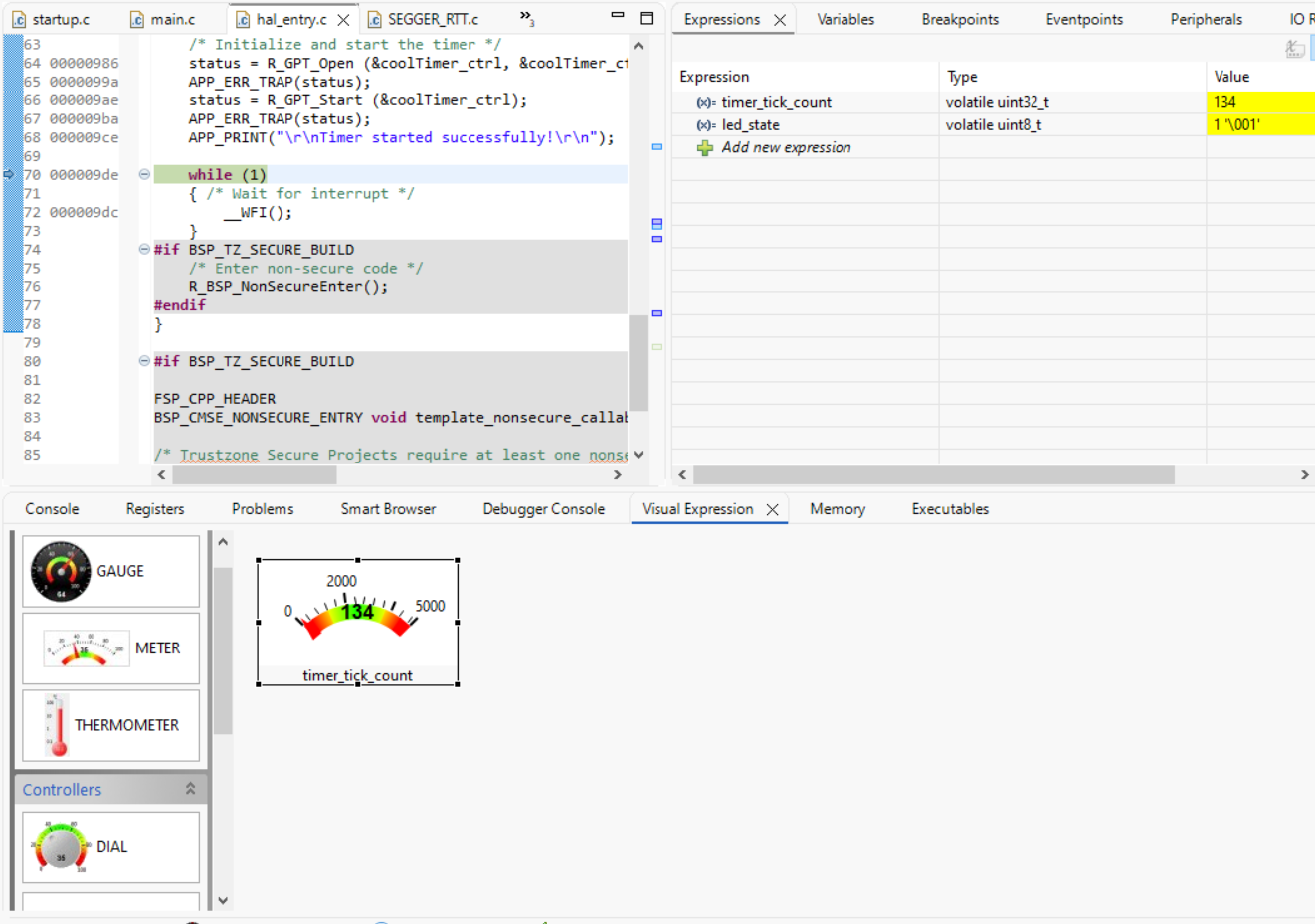Click the value 134 cell
The width and height of the screenshot is (1315, 924).
1260,102
